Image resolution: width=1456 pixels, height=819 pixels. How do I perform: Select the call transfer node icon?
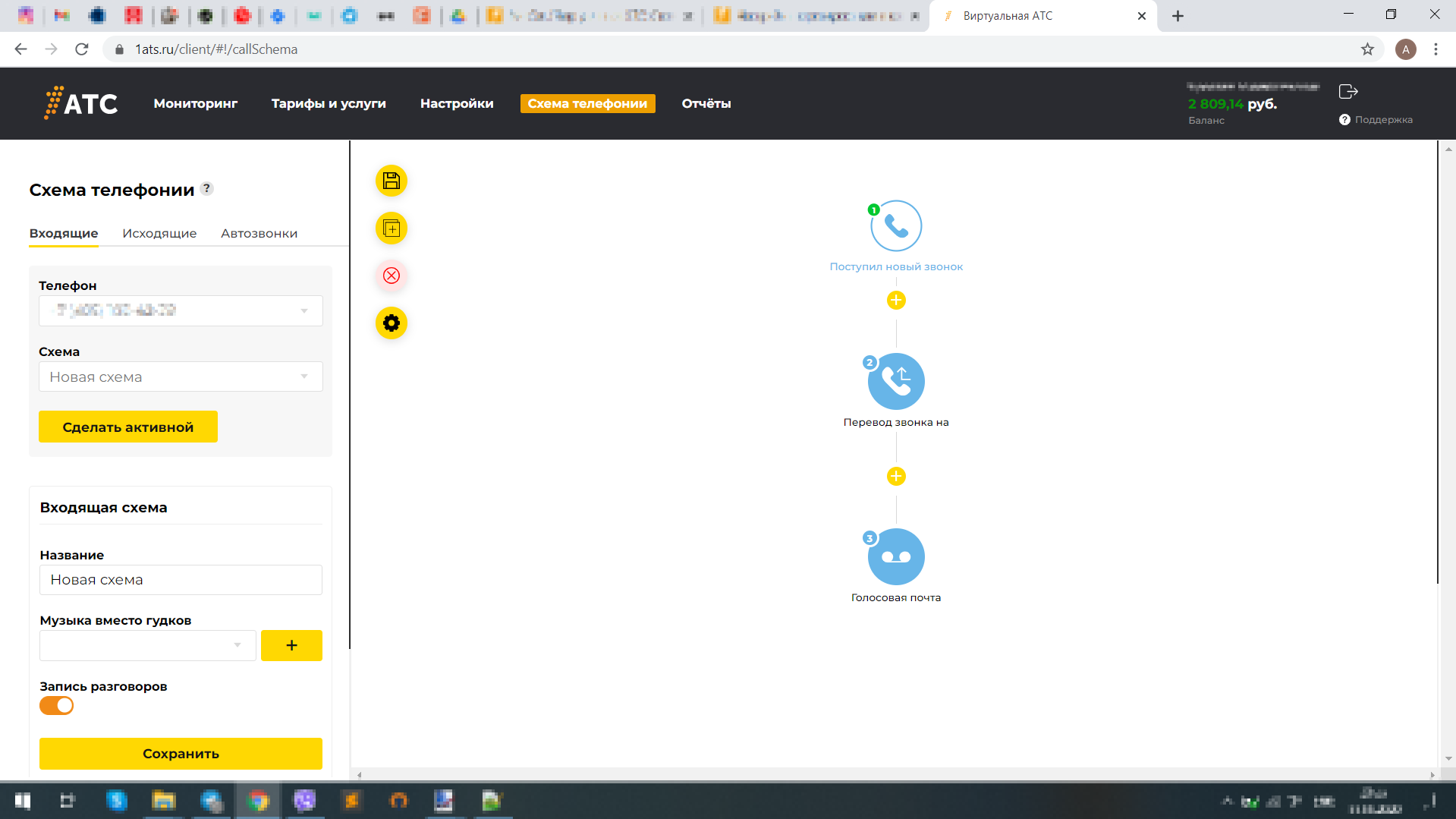[x=896, y=381]
